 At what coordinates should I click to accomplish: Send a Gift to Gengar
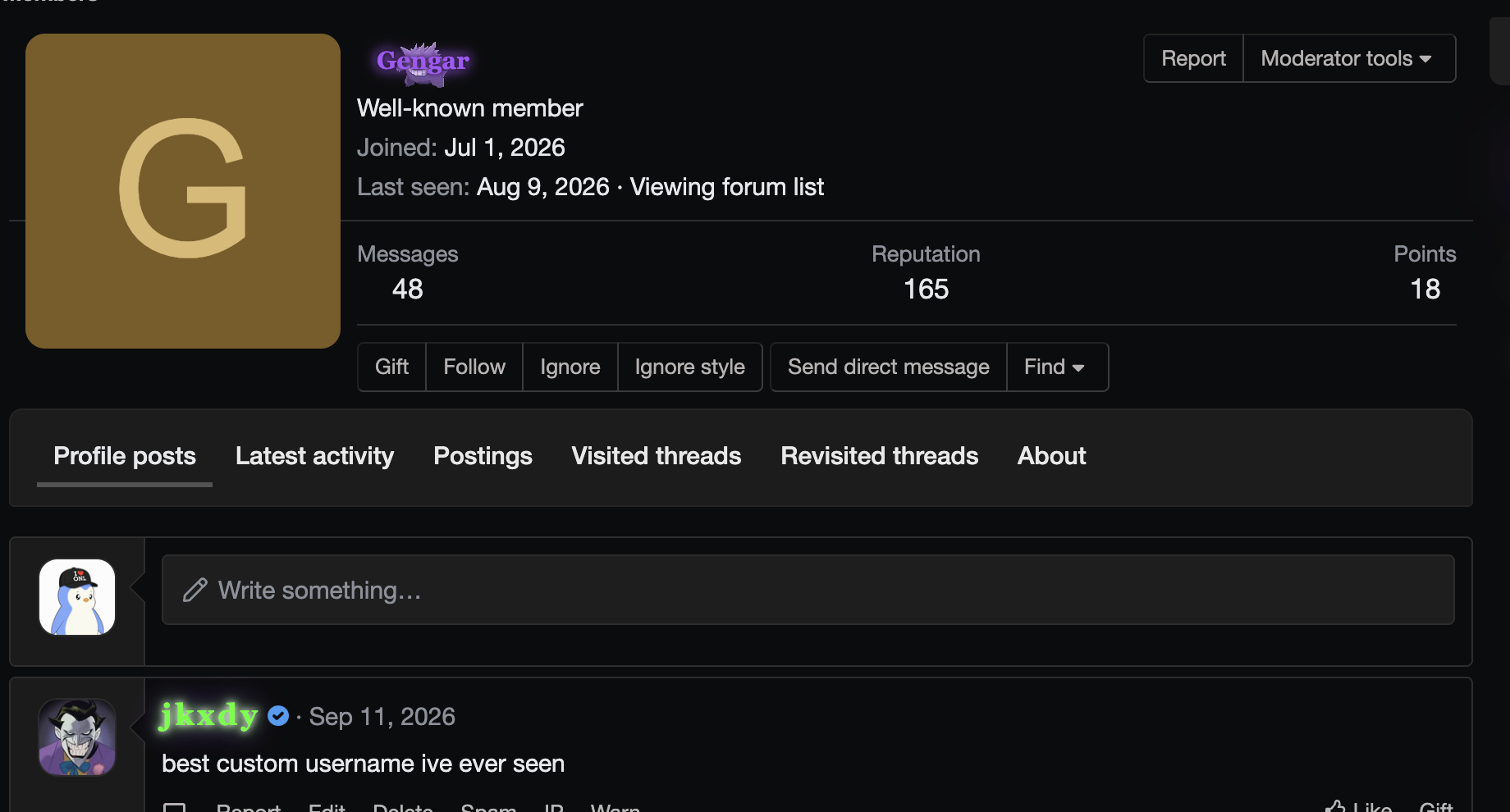tap(391, 367)
